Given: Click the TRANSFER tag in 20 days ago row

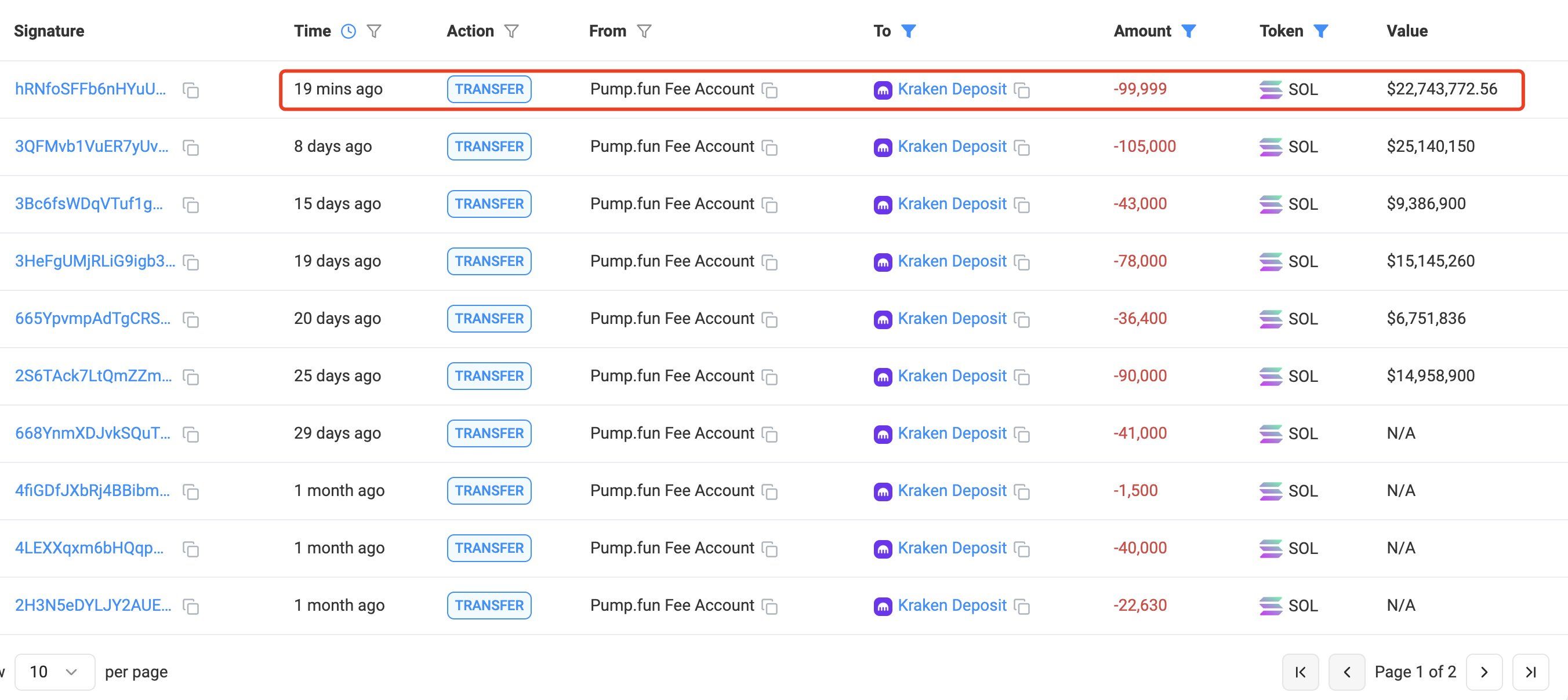Looking at the screenshot, I should [x=489, y=319].
